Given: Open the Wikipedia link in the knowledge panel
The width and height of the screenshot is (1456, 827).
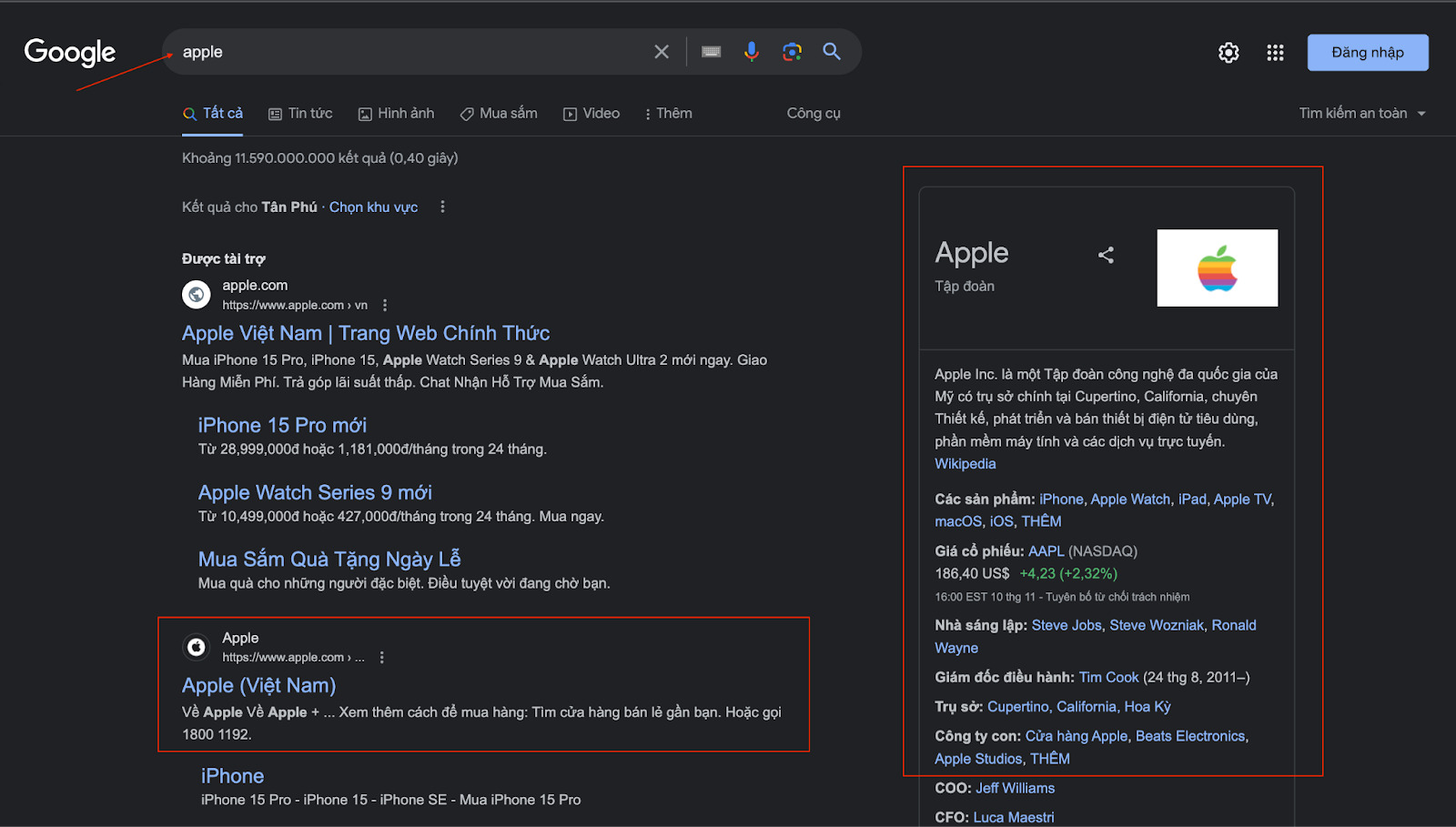Looking at the screenshot, I should pos(964,463).
